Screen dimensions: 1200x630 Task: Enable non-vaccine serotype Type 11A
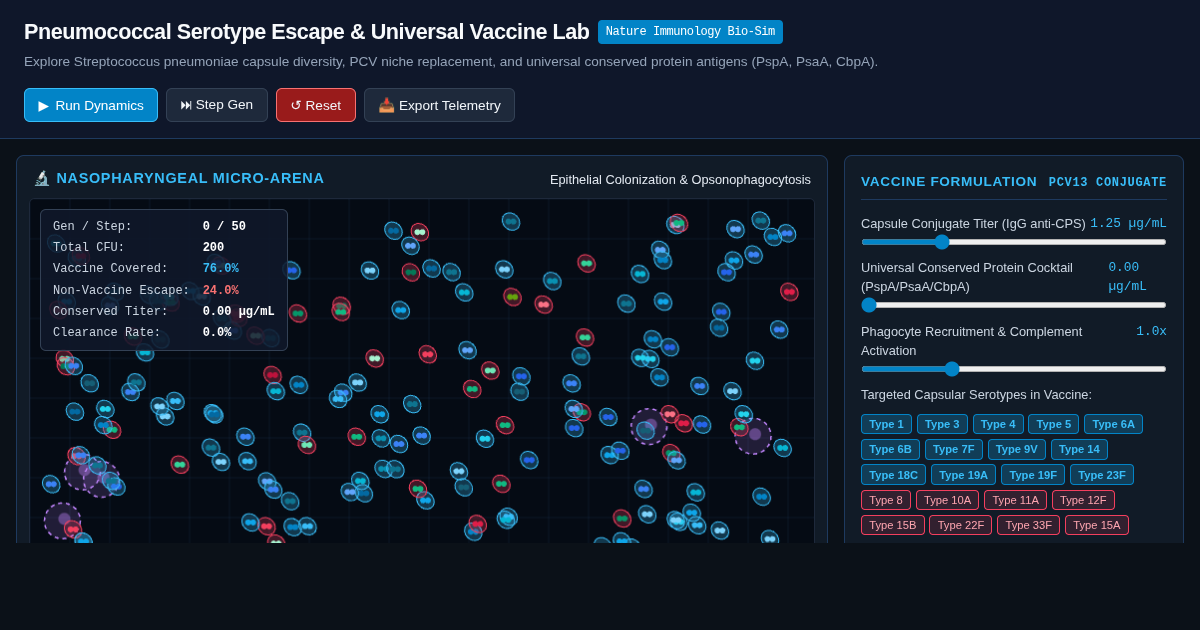coord(1015,500)
